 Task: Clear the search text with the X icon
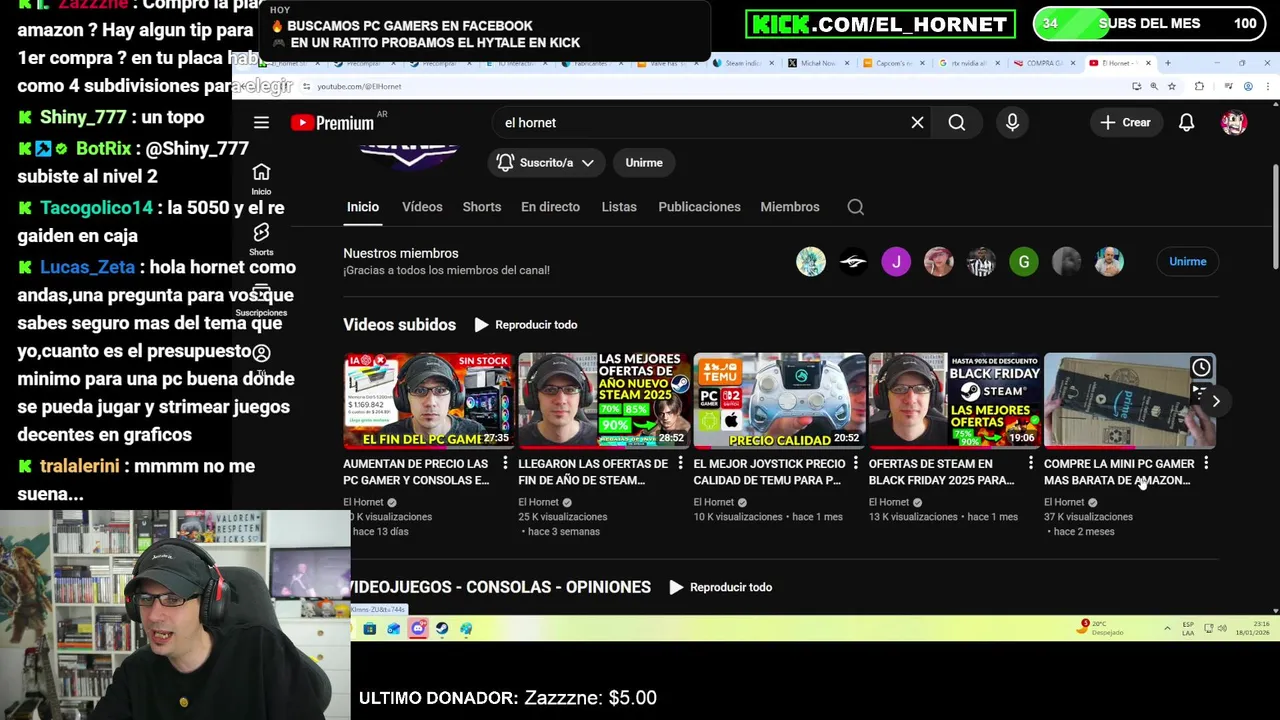[x=917, y=122]
